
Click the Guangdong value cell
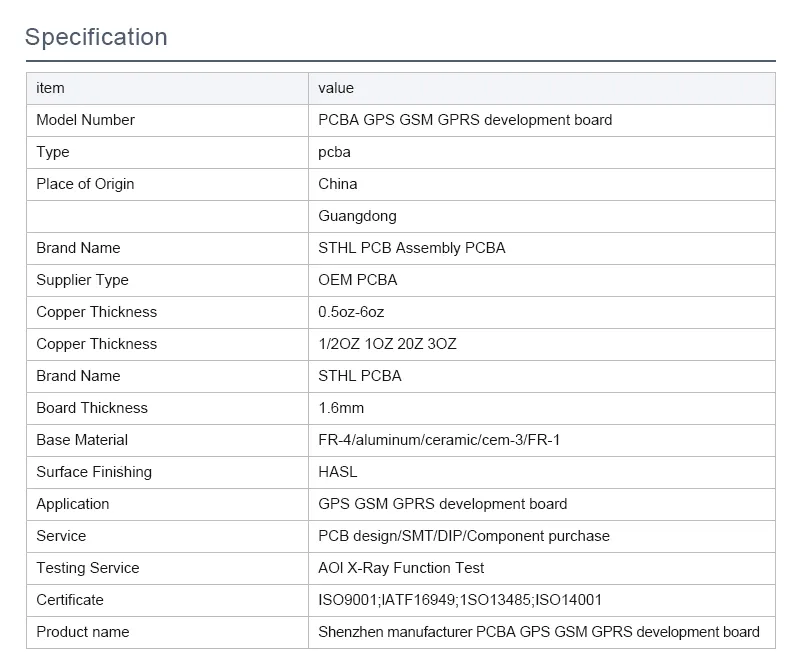357,216
